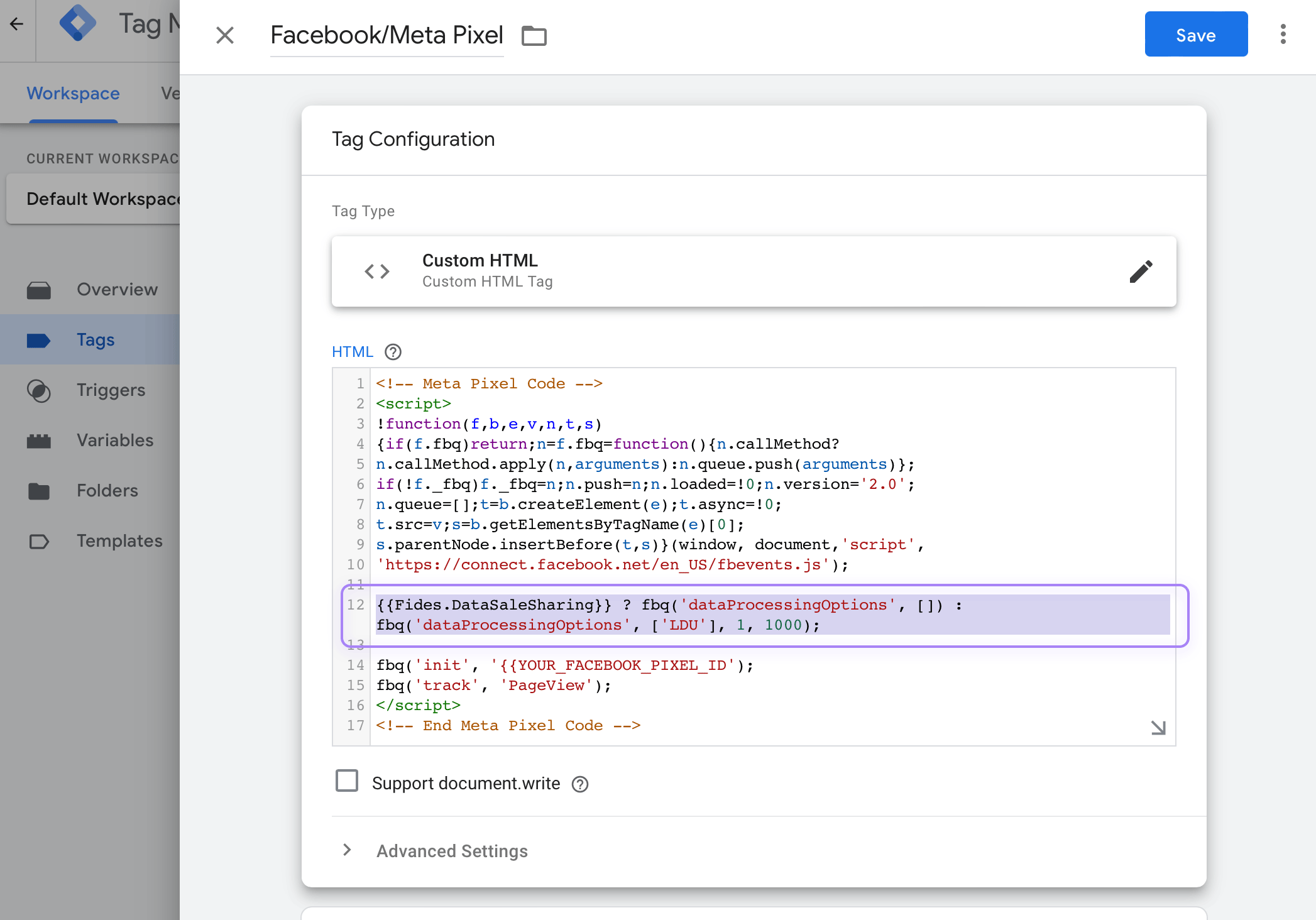
Task: Click the Tag Configuration heading
Action: [414, 139]
